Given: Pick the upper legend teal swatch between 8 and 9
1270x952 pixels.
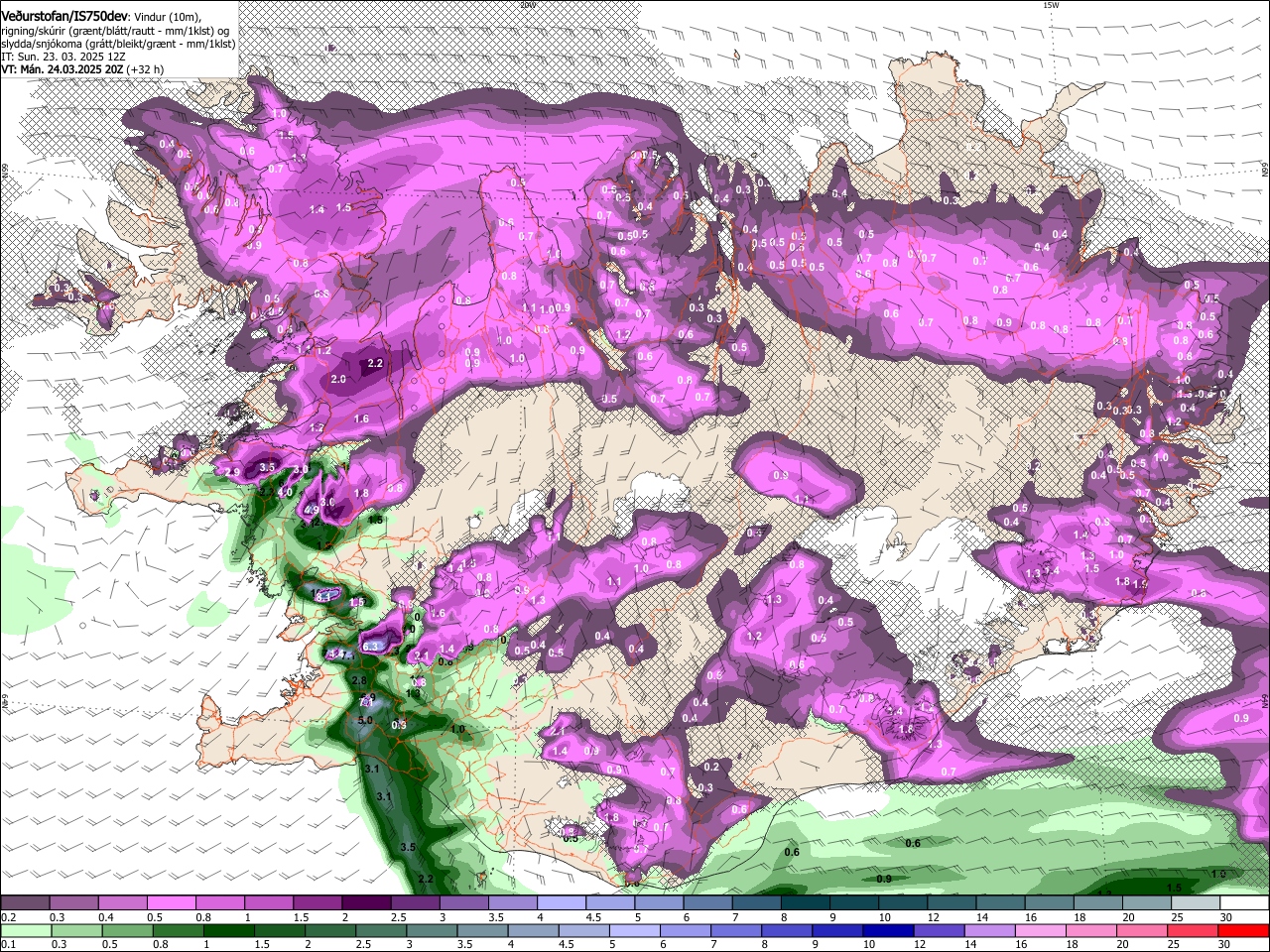Looking at the screenshot, I should click(x=806, y=903).
